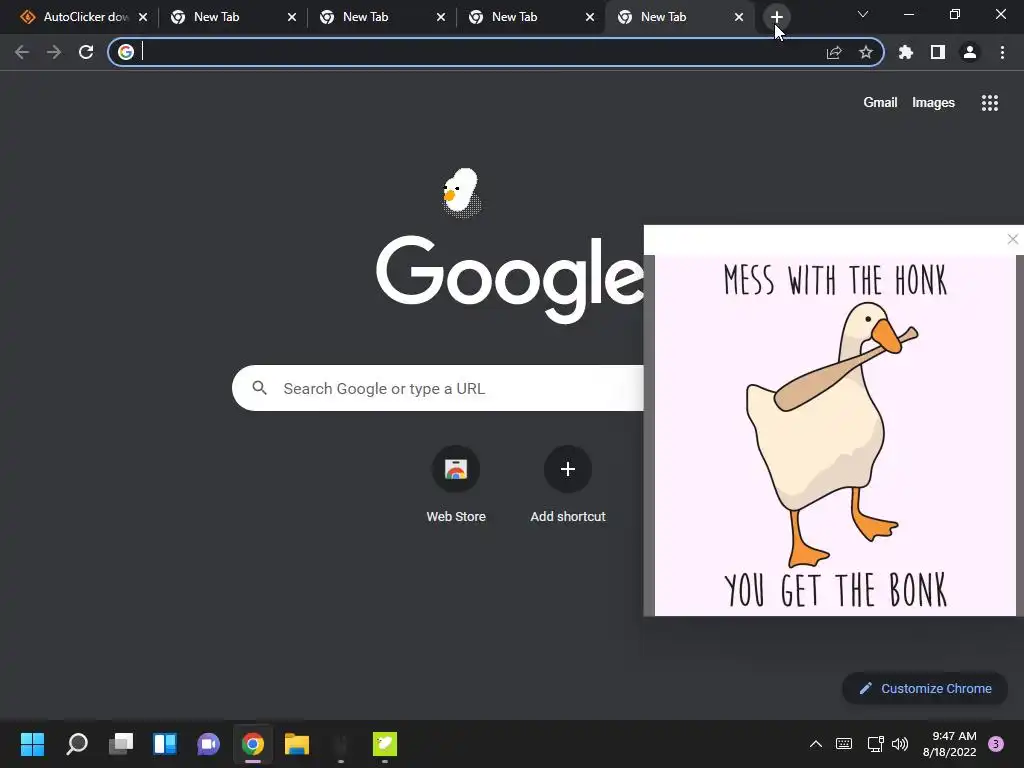Toggle the Chrome side panel
The height and width of the screenshot is (768, 1024).
938,52
